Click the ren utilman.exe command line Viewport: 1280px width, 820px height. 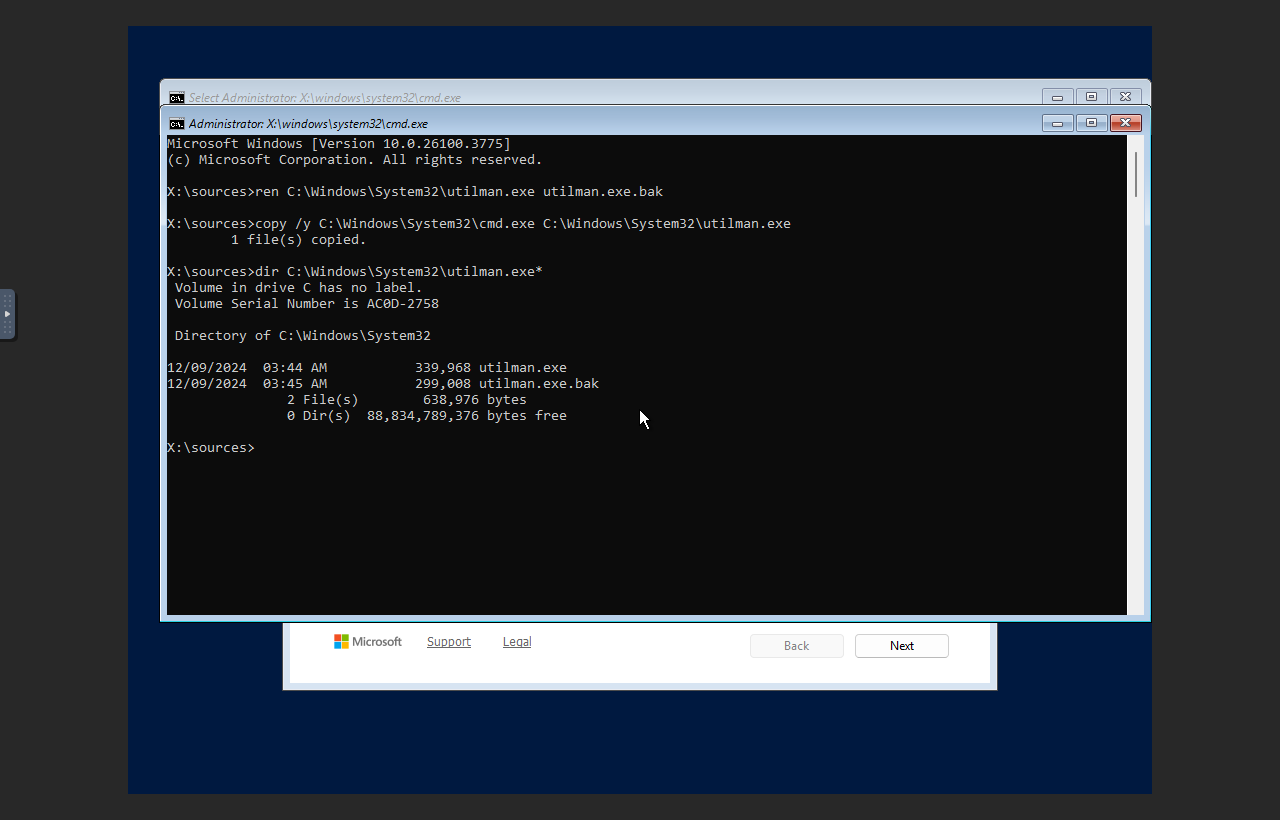[x=415, y=192]
